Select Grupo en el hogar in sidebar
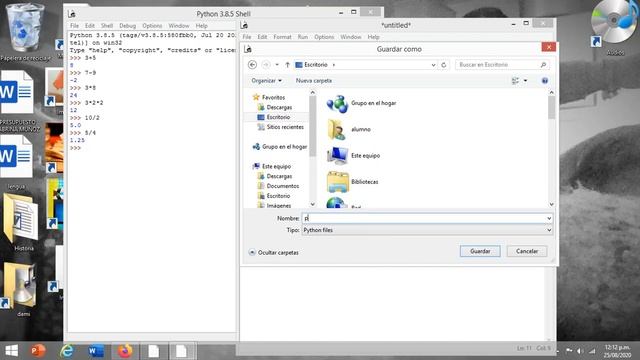 coord(280,147)
